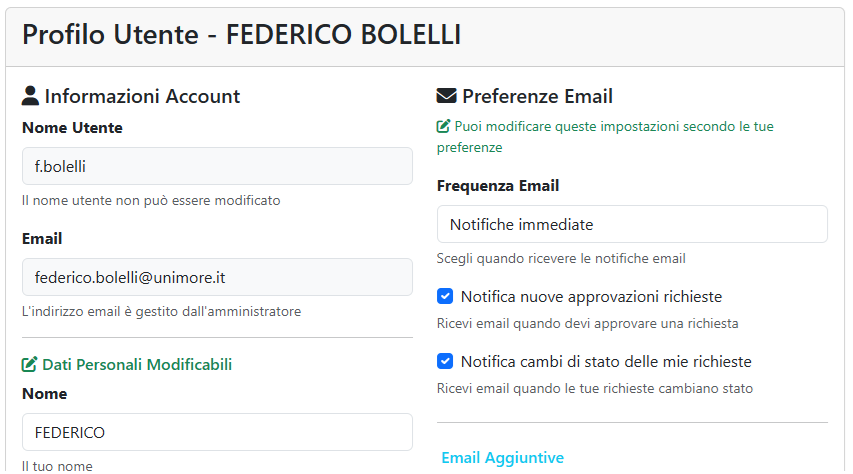Viewport: 853px width, 474px height.
Task: Focus the Nome field containing FEDERICO
Action: pyautogui.click(x=217, y=432)
